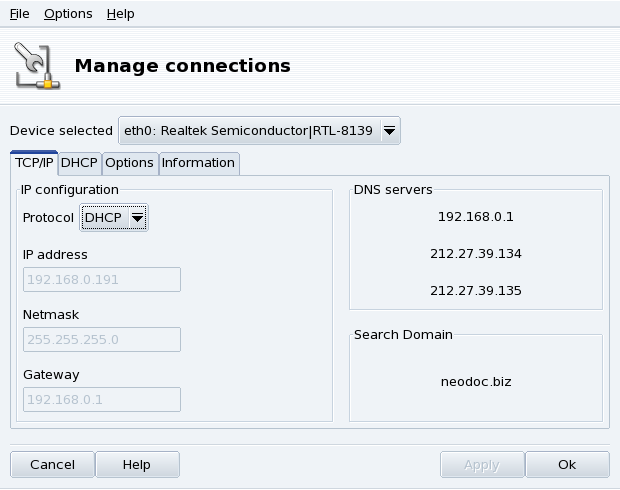Switch to the Information tab

pos(198,162)
